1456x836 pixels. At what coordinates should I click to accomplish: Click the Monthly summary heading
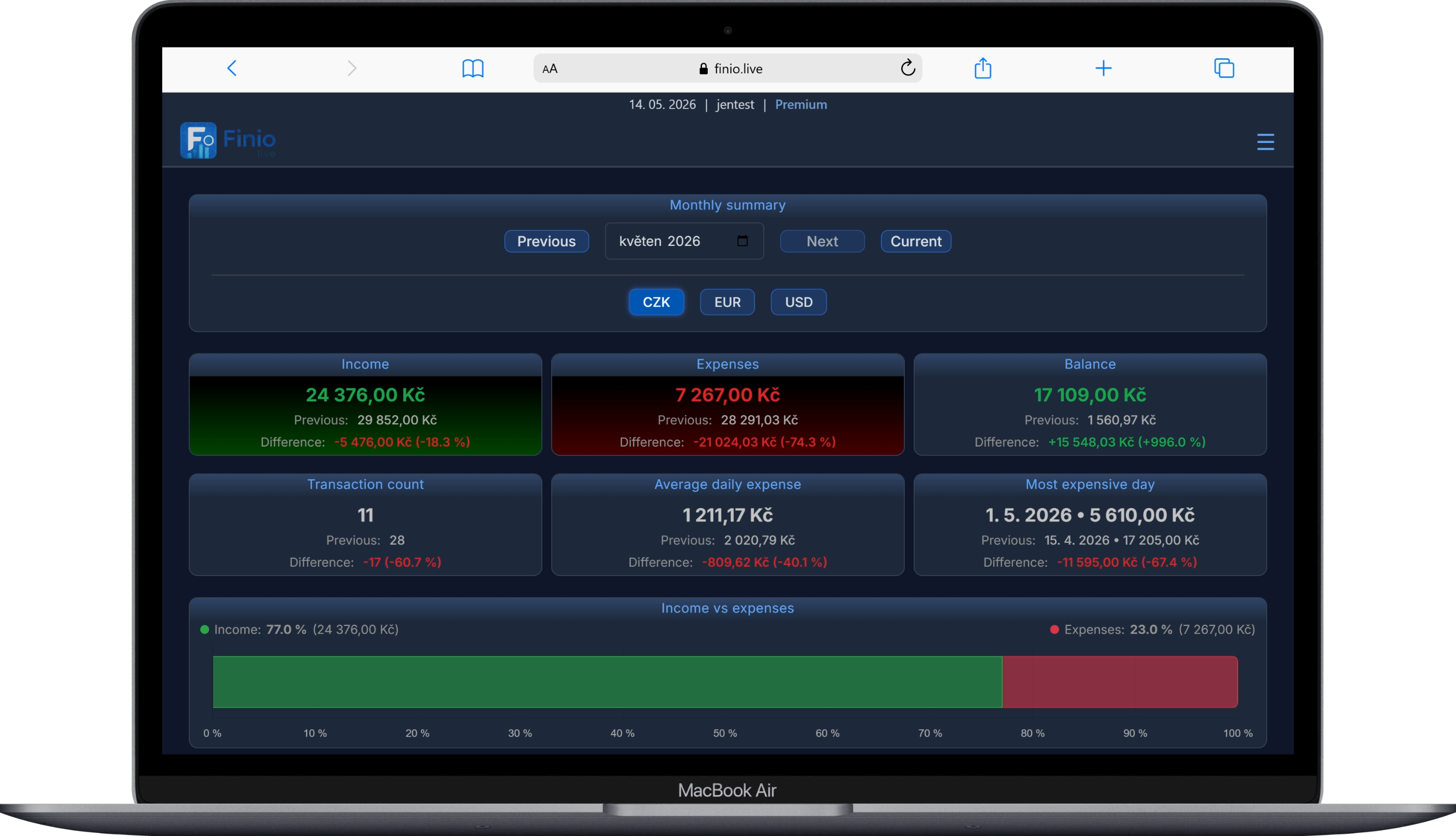[727, 205]
